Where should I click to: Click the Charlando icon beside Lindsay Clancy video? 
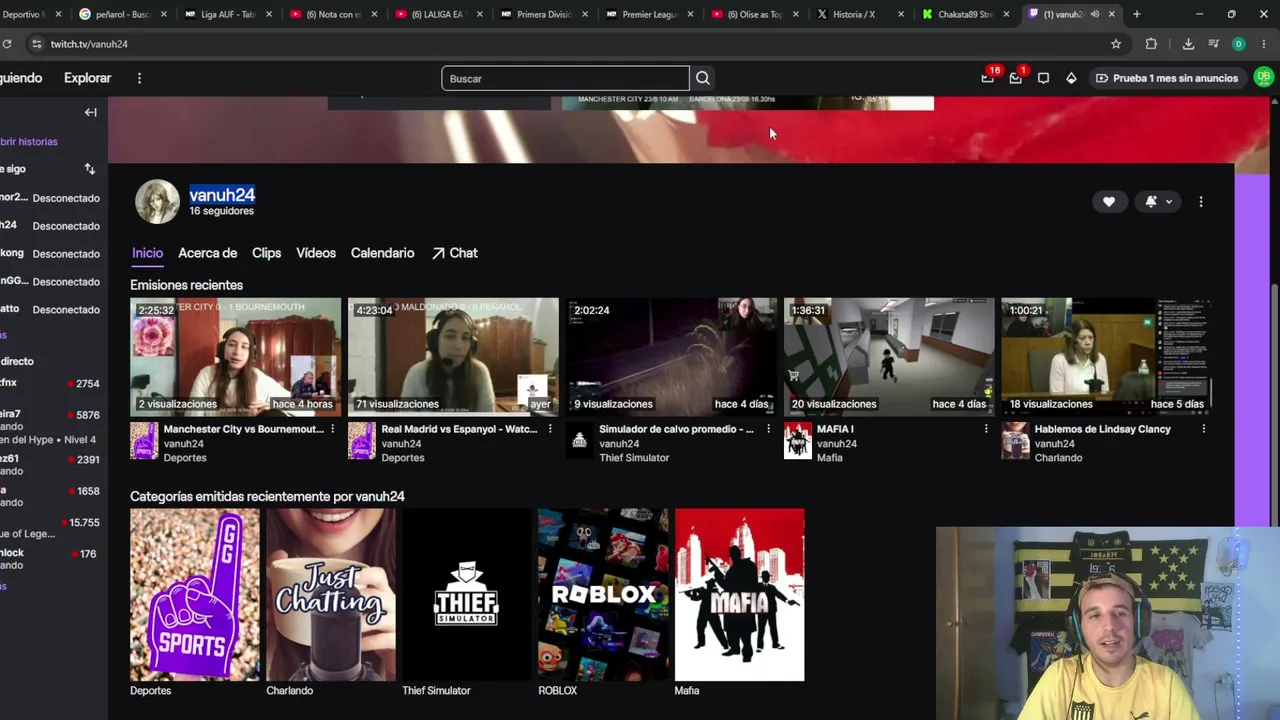tap(1015, 441)
